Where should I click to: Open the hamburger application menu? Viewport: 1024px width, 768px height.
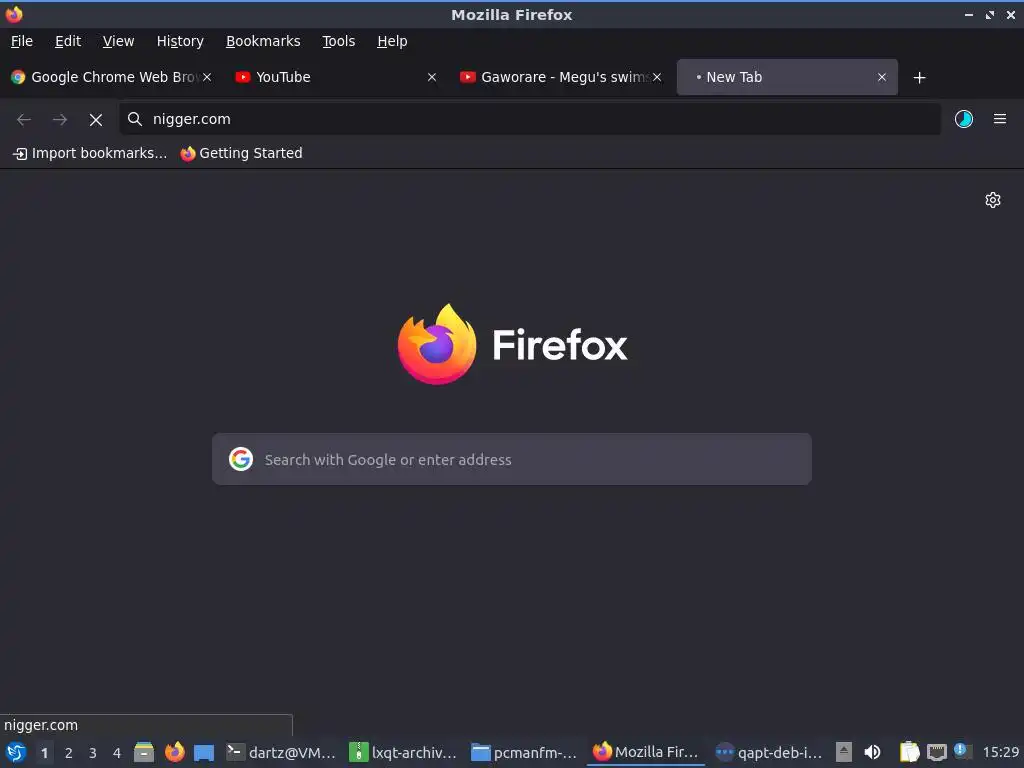(x=1000, y=119)
